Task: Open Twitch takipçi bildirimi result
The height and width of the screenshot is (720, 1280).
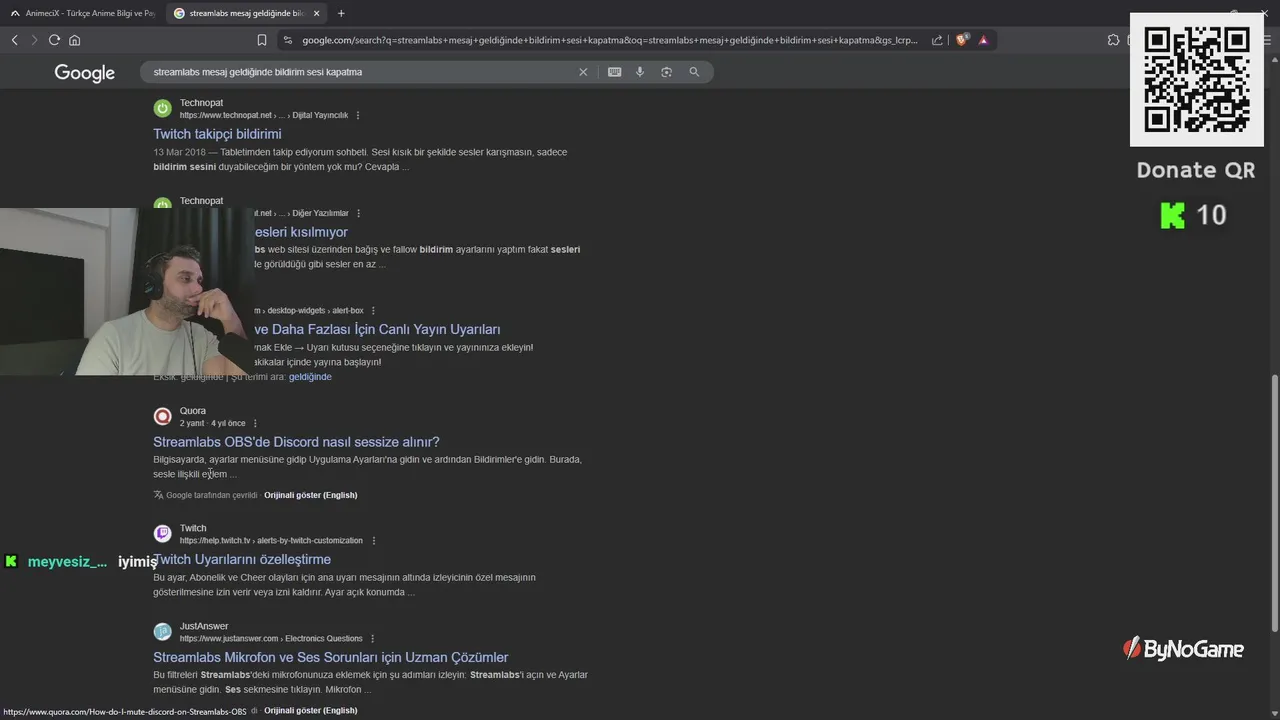Action: click(x=217, y=134)
